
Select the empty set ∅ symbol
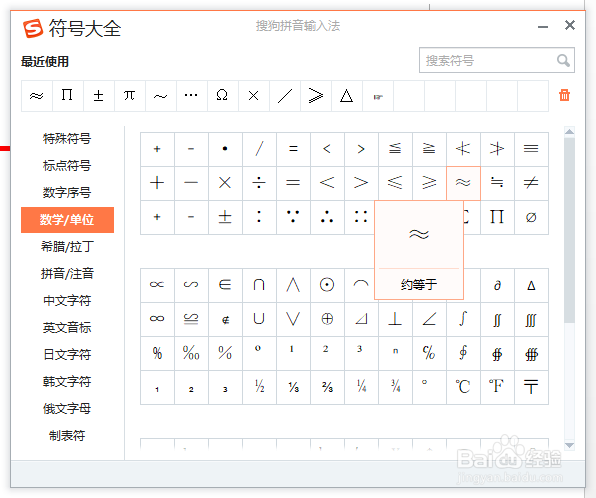pyautogui.click(x=531, y=217)
